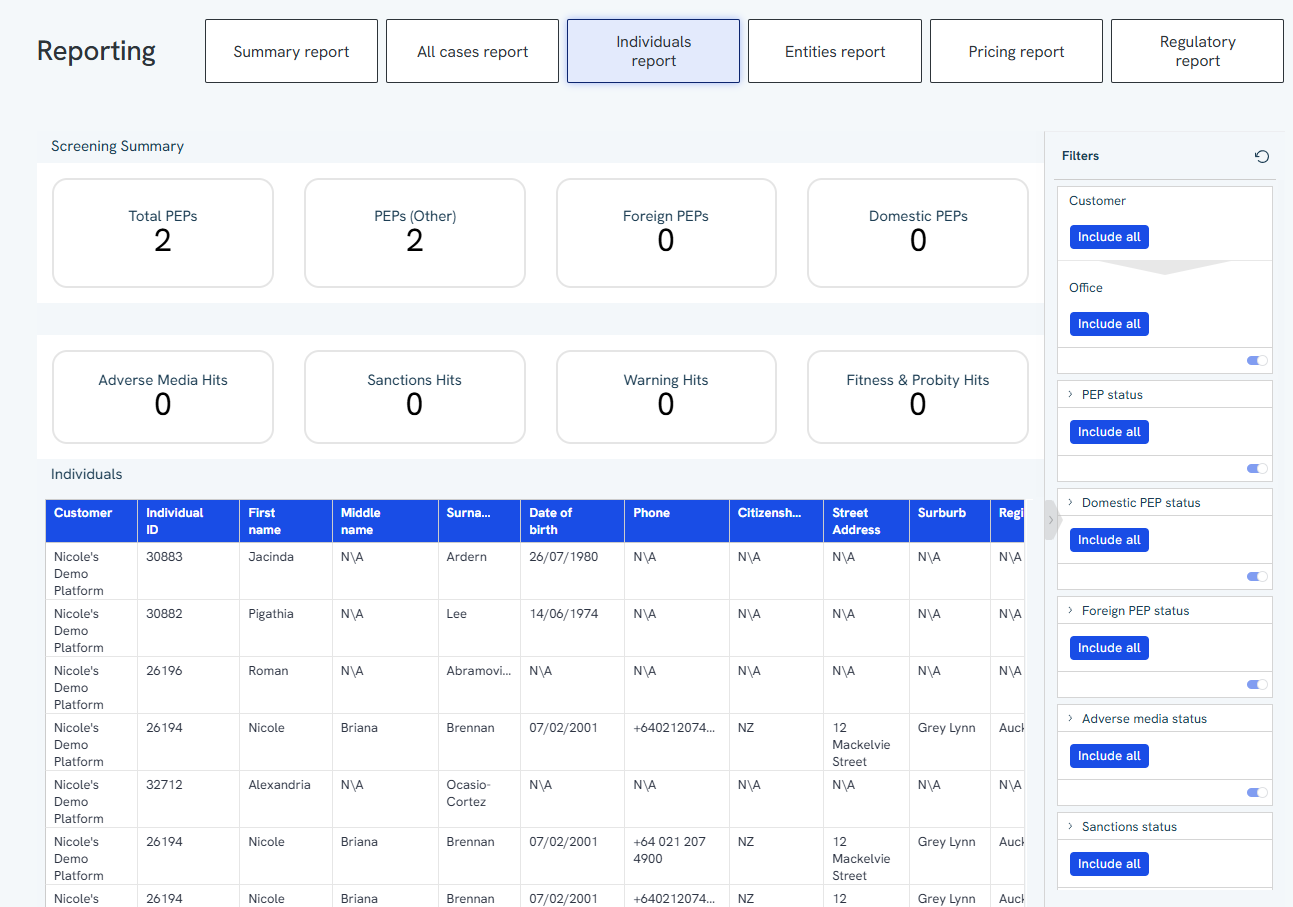1293x907 pixels.
Task: Toggle the switch in the Adverse media status filter
Action: click(x=1257, y=793)
